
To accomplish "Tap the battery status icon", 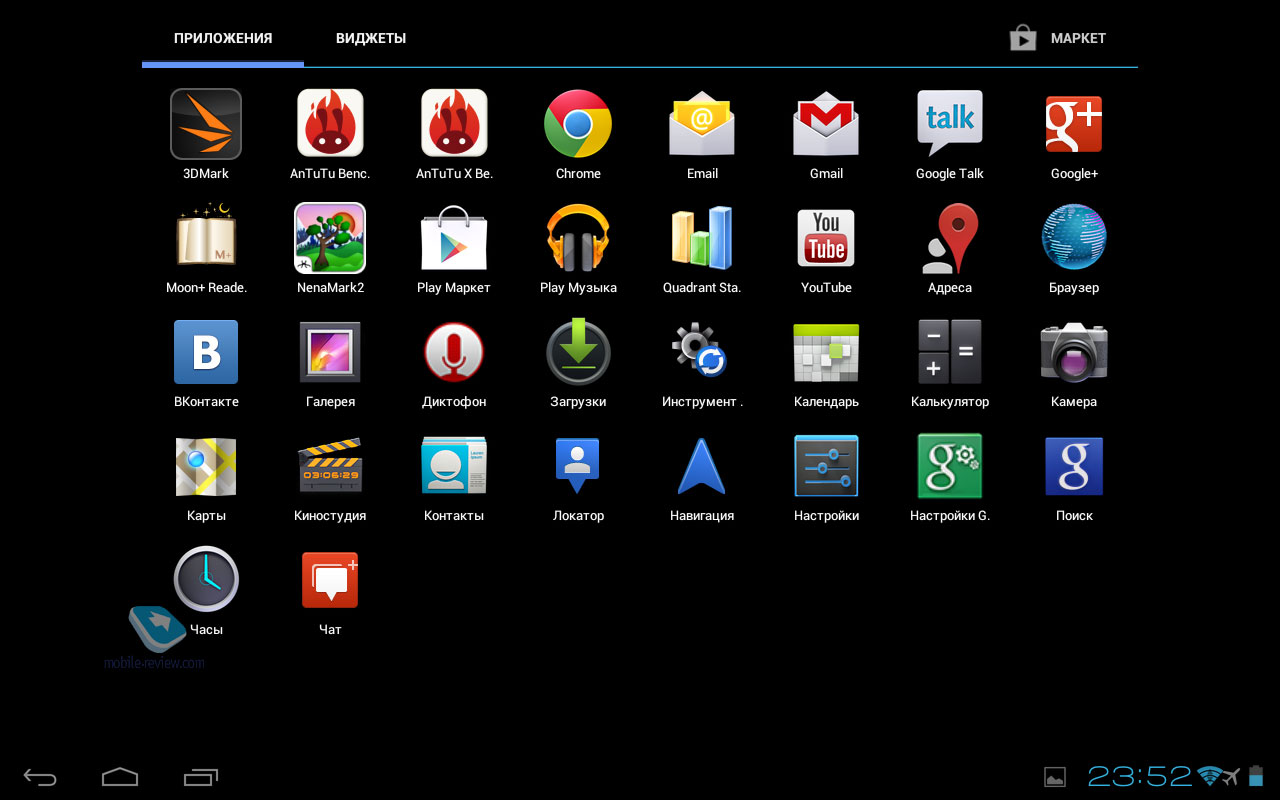I will click(x=1258, y=776).
